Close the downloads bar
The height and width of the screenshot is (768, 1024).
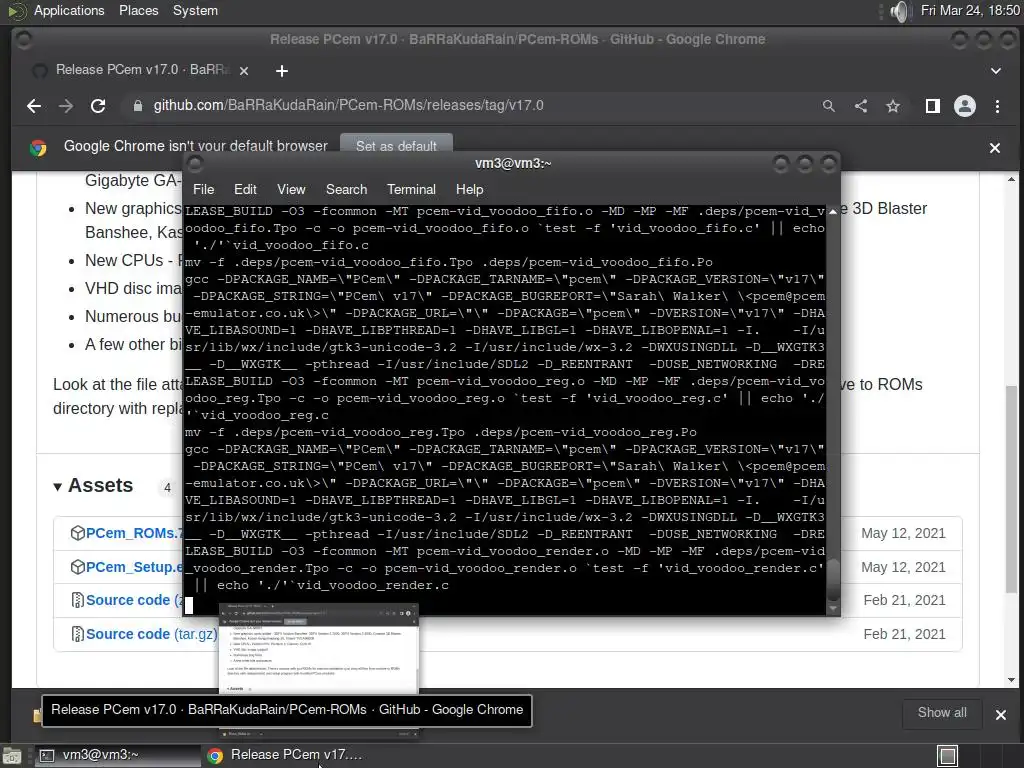[1000, 715]
